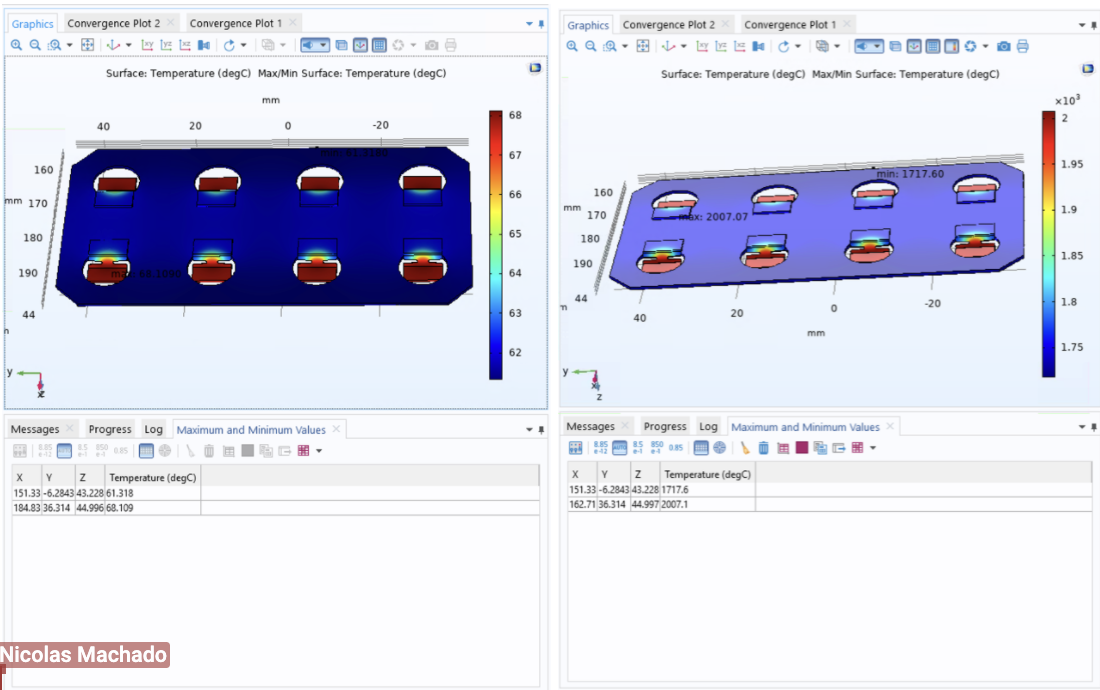Screen dimensions: 1100x690
Task: Select the 1717.6 temperature cell in right table
Action: point(708,489)
